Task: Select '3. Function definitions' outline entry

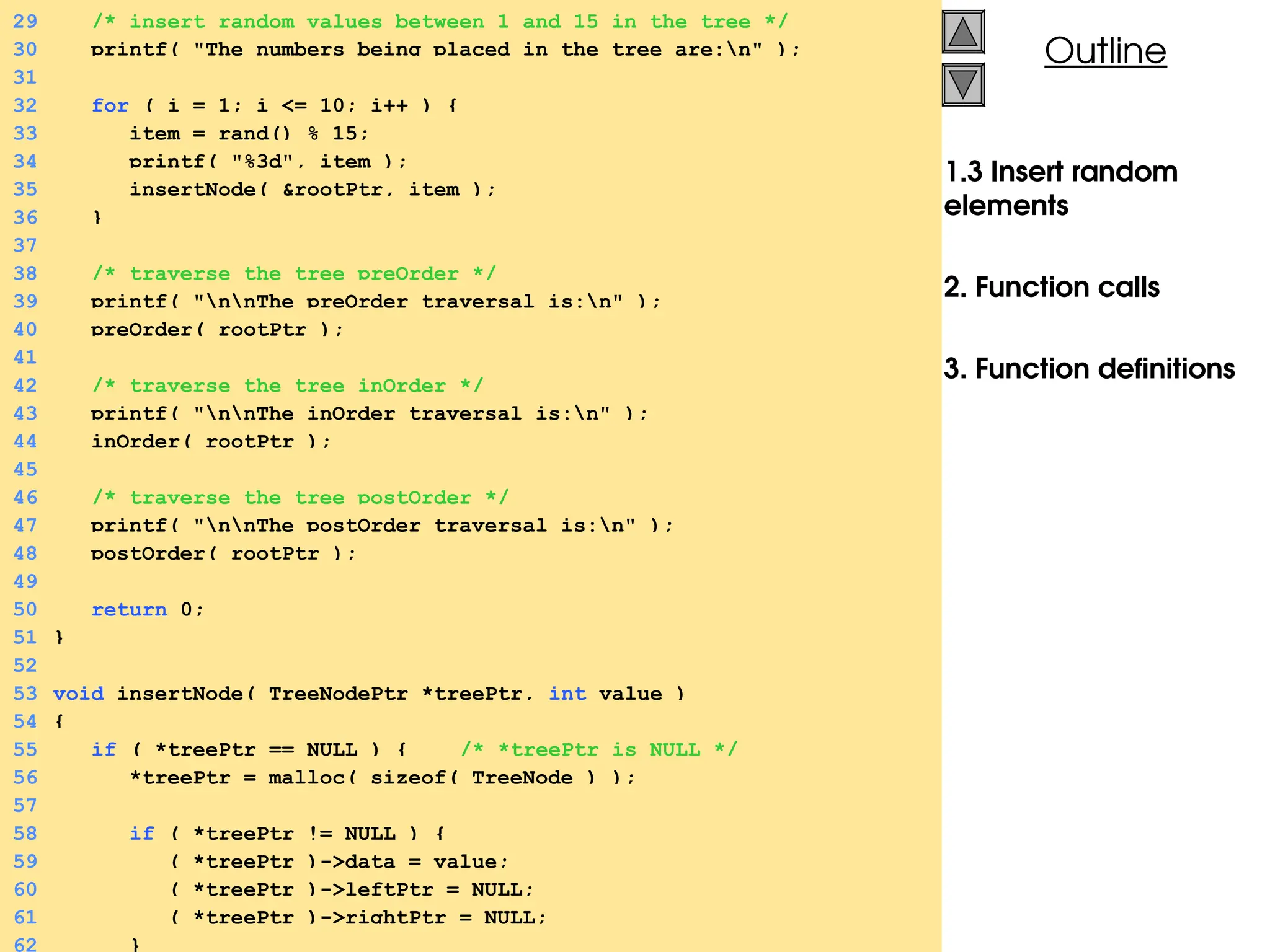Action: tap(1090, 369)
